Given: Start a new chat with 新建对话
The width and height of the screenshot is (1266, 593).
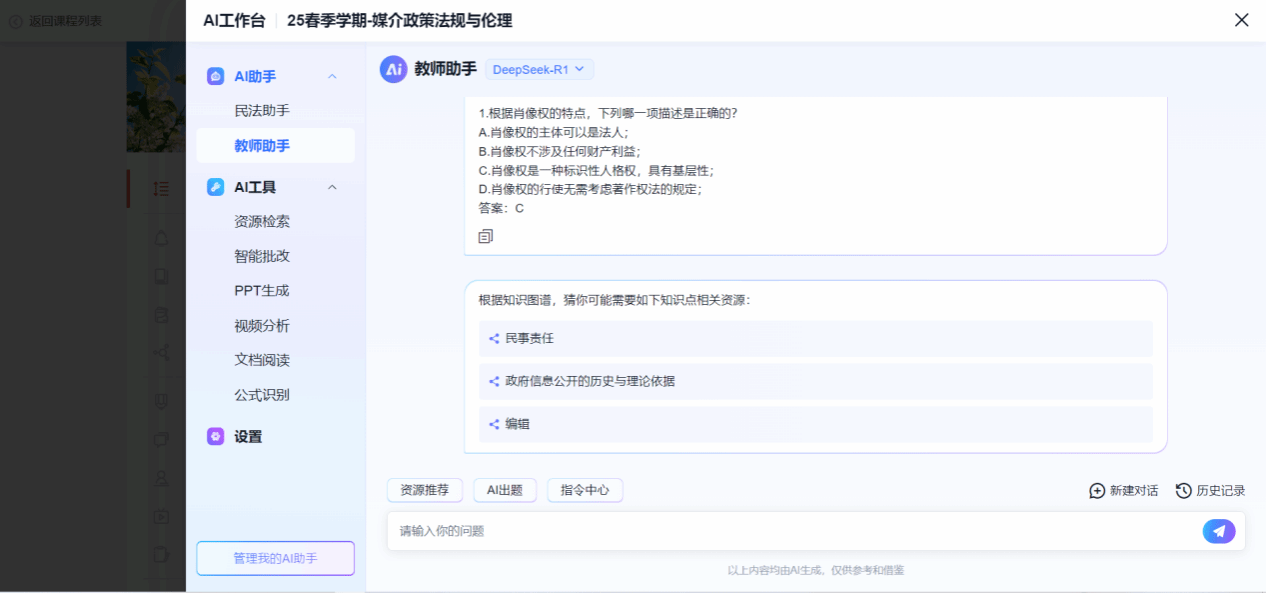Looking at the screenshot, I should click(1124, 491).
